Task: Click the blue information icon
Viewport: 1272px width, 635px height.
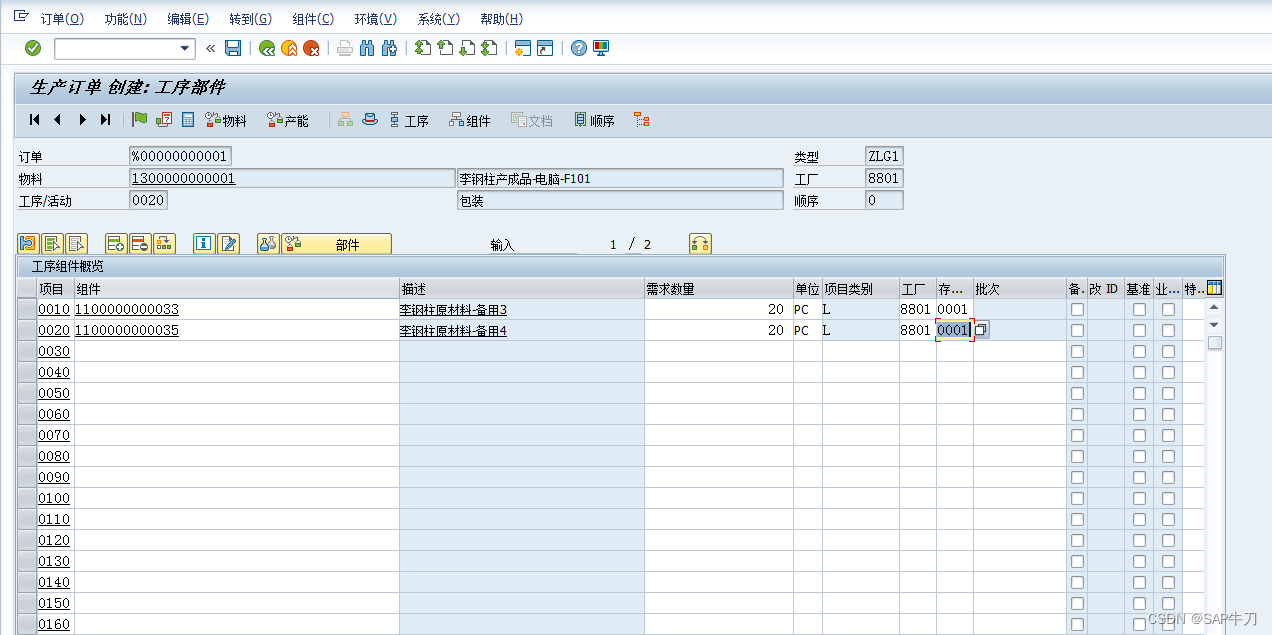Action: (204, 243)
